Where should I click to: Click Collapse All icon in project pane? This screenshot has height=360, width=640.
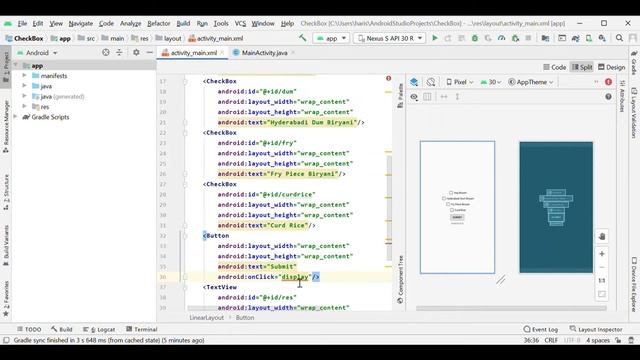tap(119, 53)
